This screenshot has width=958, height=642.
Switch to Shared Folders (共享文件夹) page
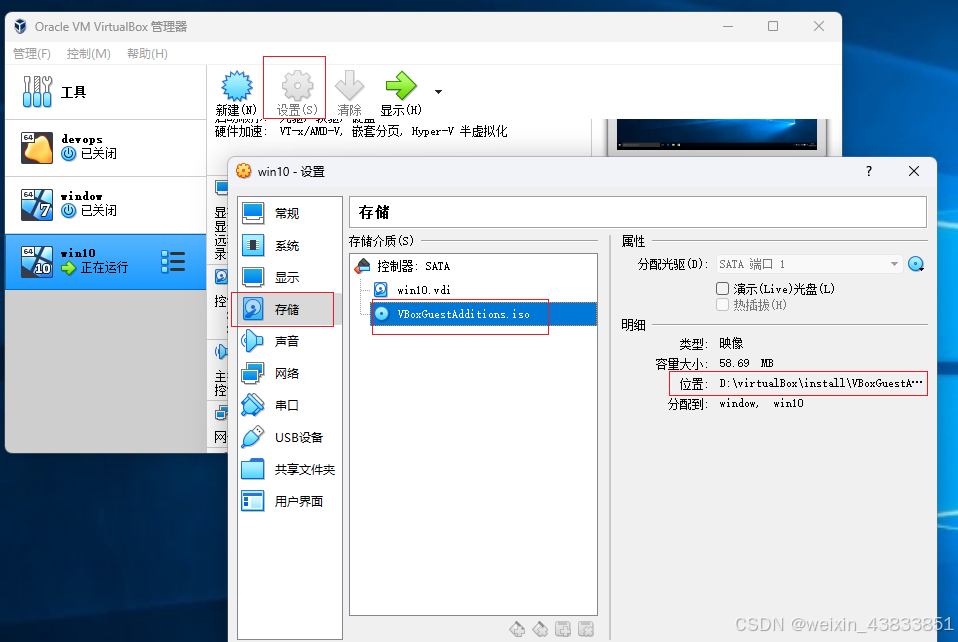click(288, 469)
